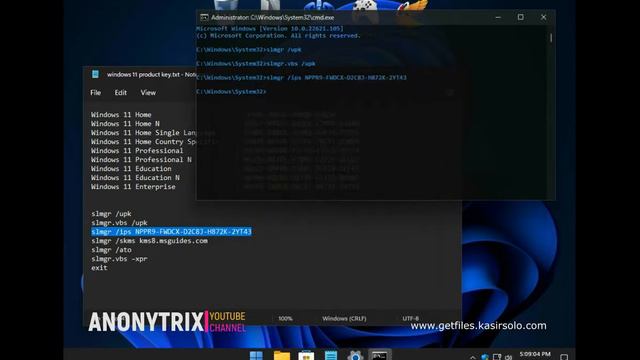Open the notification center icon
Screen dimensions: 640x360
pos(564,357)
